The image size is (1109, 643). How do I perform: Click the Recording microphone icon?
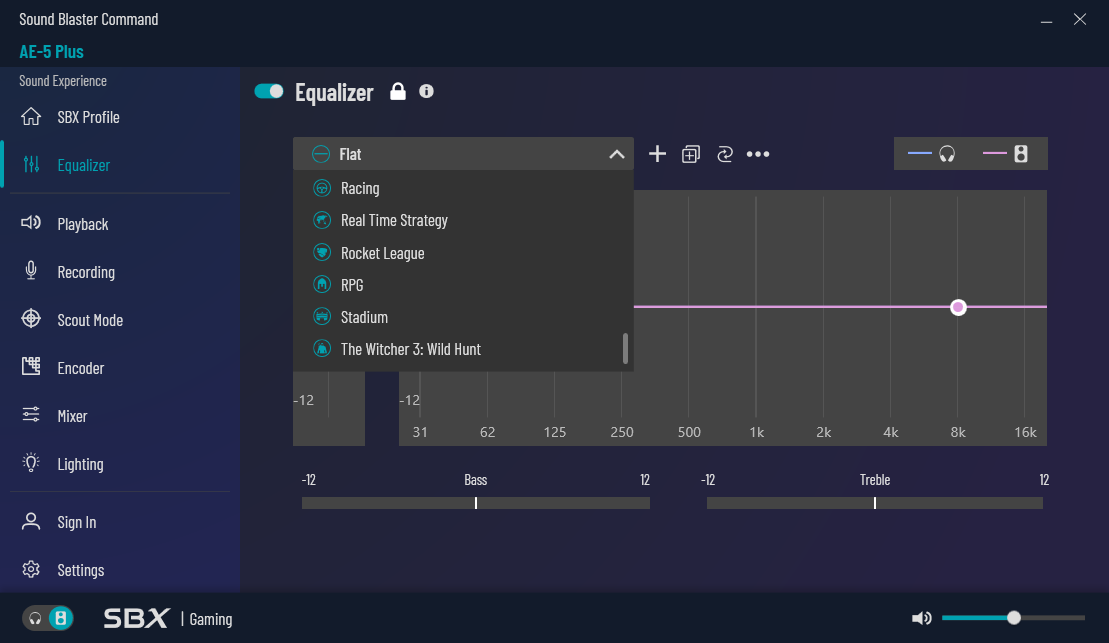(31, 271)
